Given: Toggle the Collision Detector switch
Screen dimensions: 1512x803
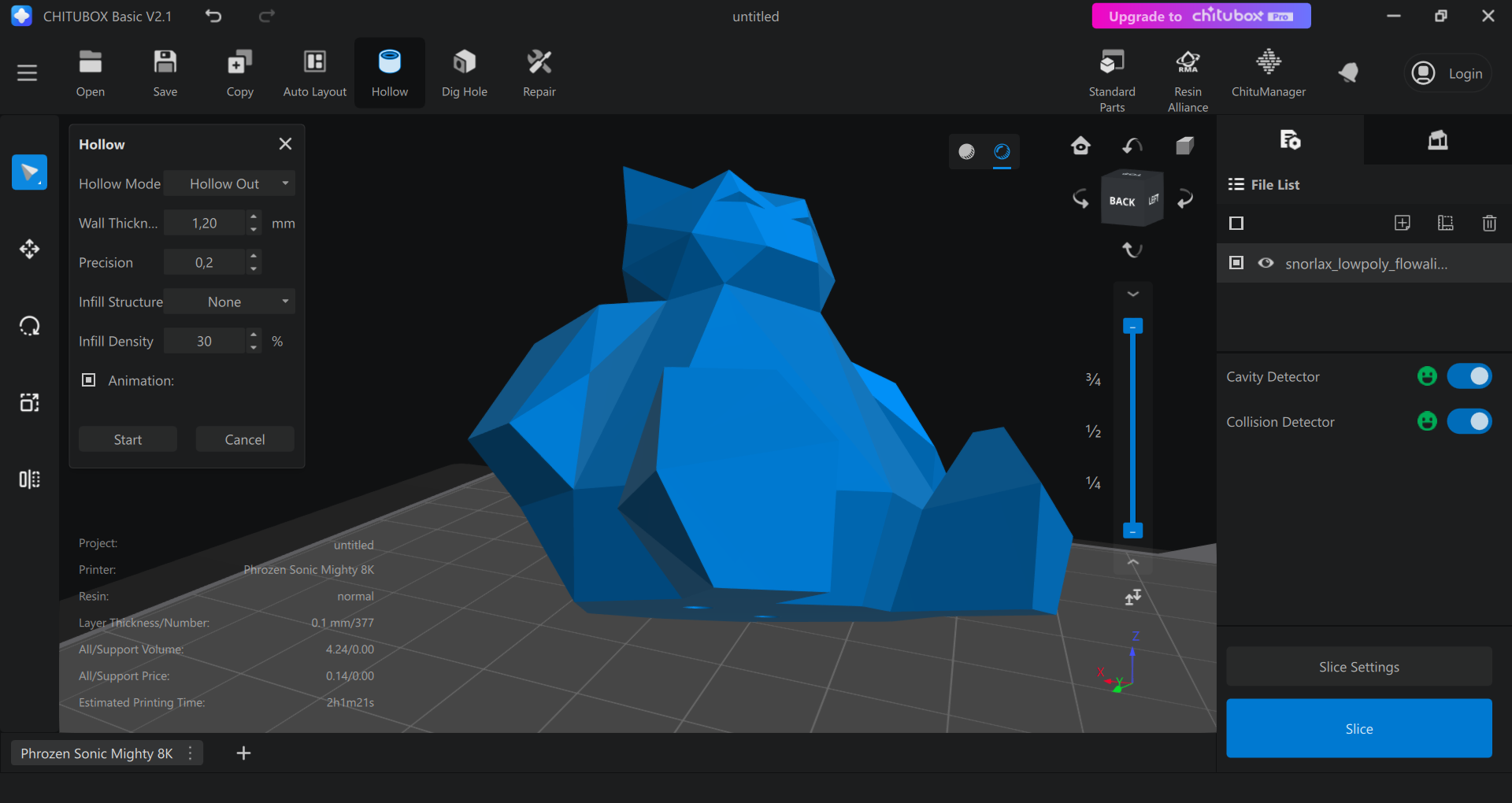Looking at the screenshot, I should tap(1469, 421).
